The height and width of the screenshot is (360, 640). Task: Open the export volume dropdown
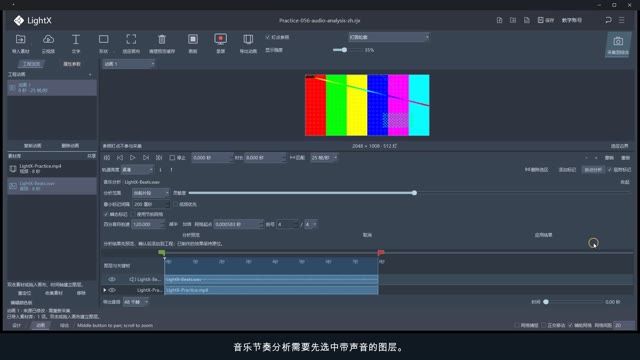click(x=136, y=302)
